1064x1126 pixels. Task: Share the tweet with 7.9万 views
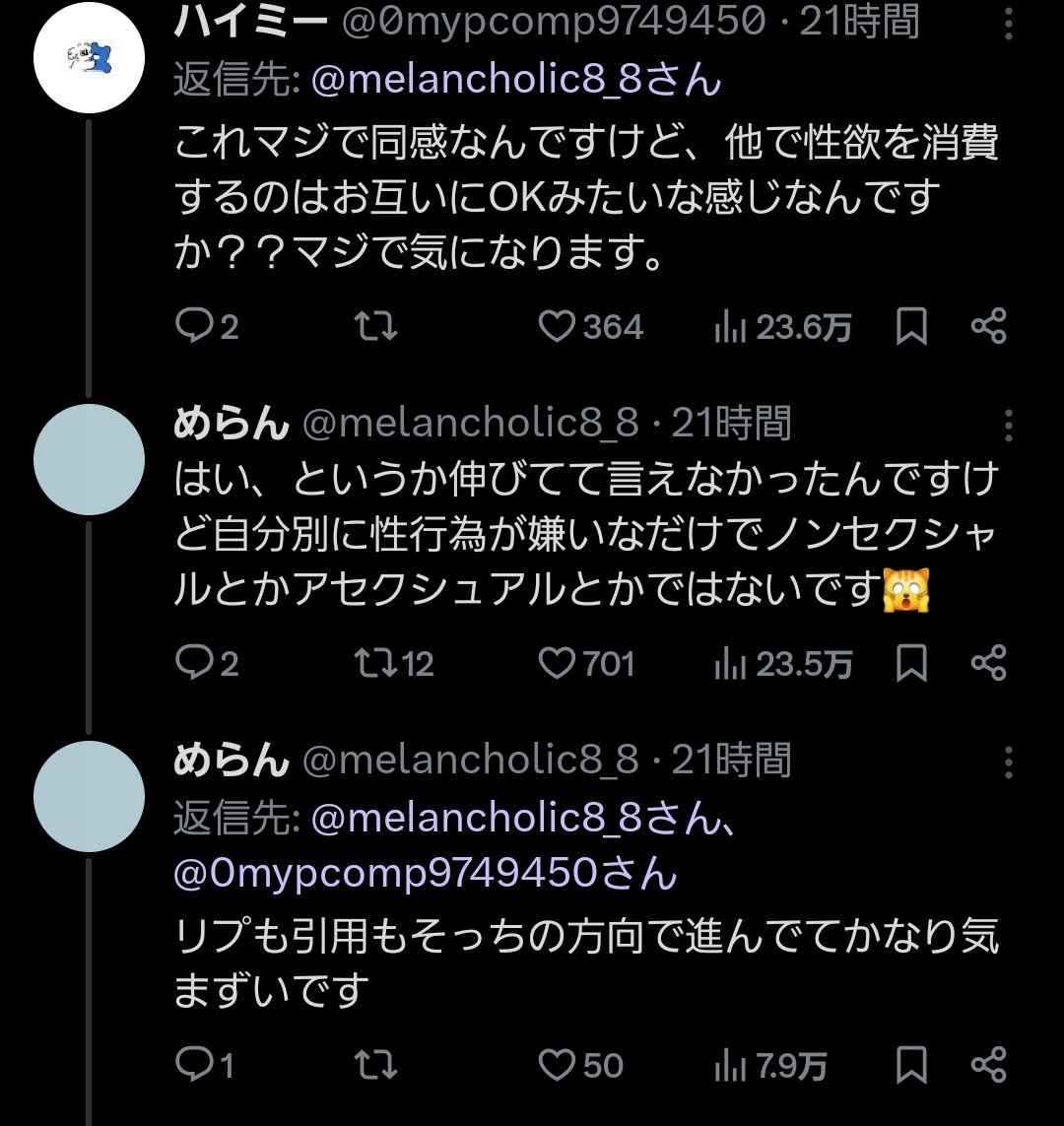(988, 1064)
